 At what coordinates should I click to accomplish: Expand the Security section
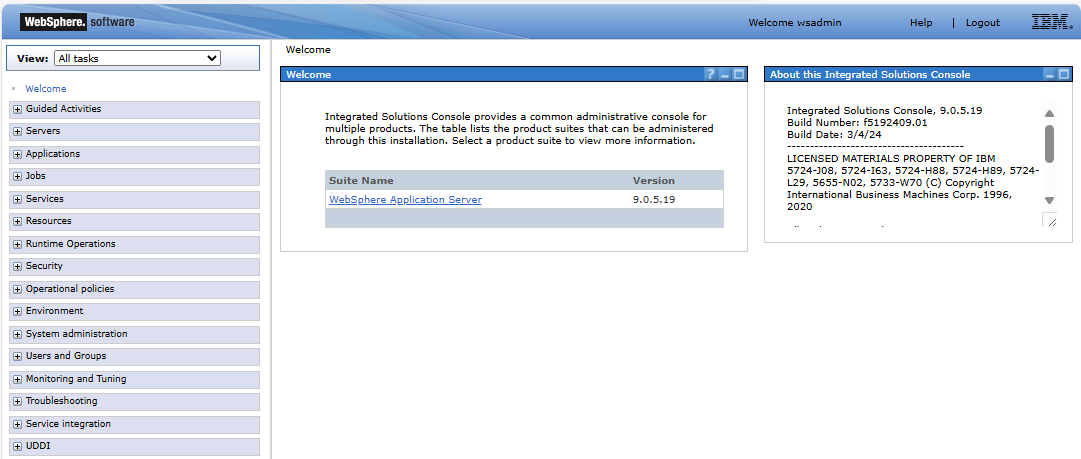[x=17, y=266]
